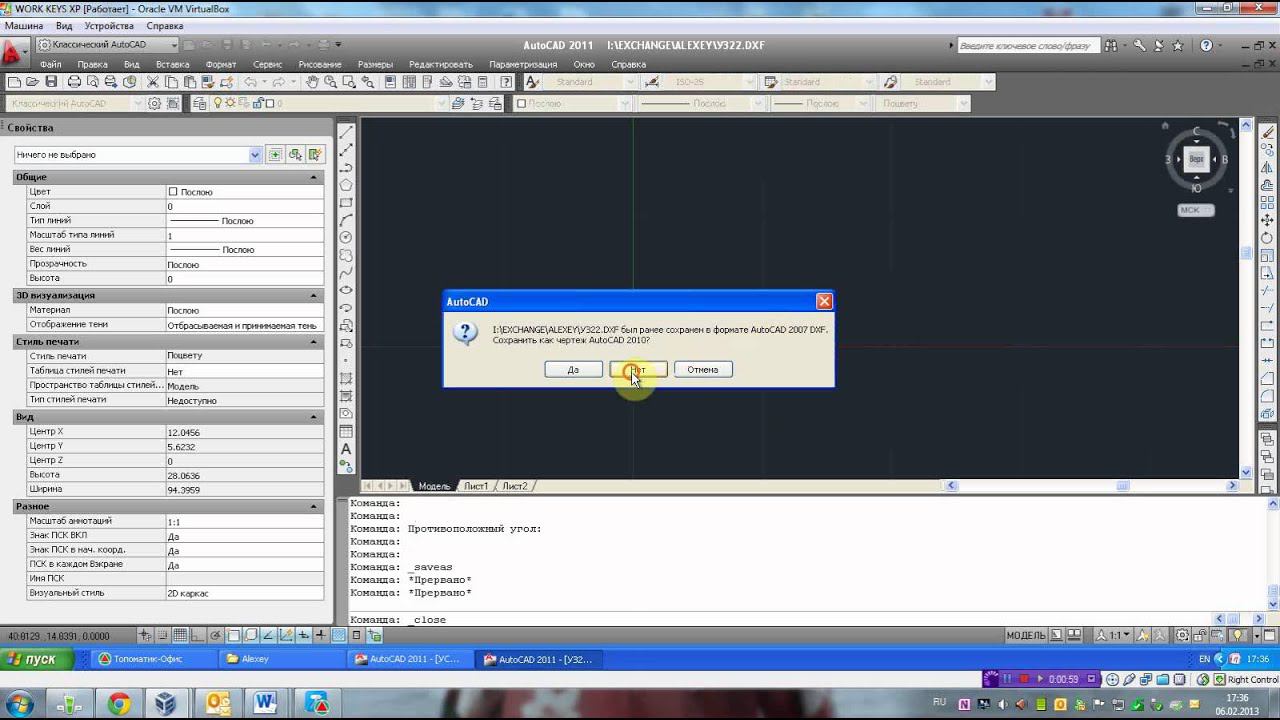Collapse the 'Общие' properties section
The height and width of the screenshot is (720, 1280).
(314, 177)
